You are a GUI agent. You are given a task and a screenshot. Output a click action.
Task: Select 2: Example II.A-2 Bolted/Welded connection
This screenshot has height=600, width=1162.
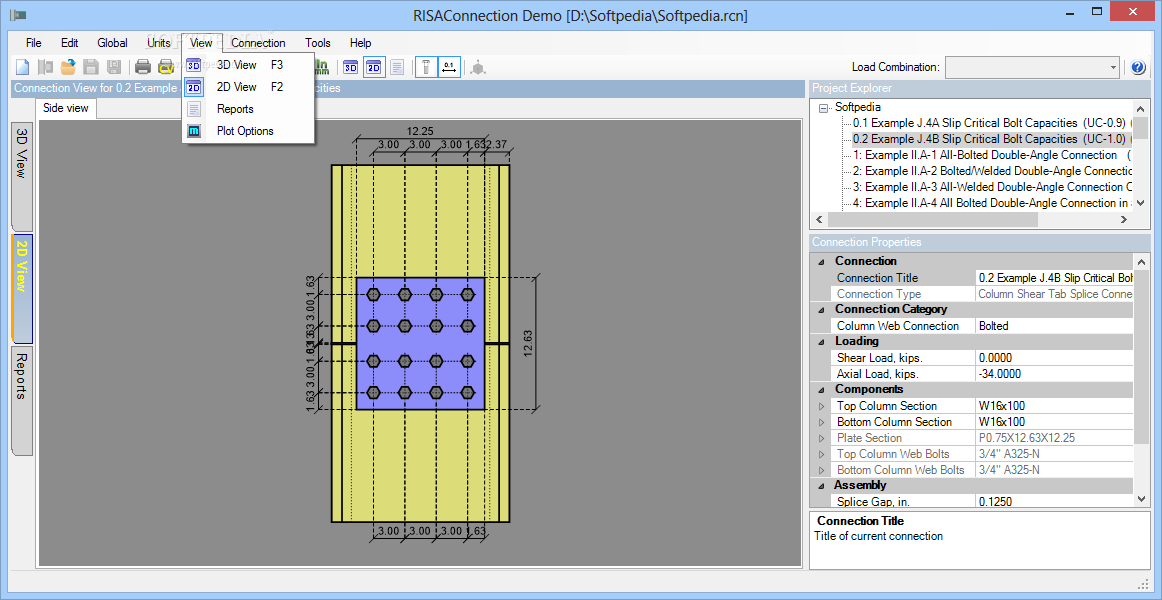991,171
